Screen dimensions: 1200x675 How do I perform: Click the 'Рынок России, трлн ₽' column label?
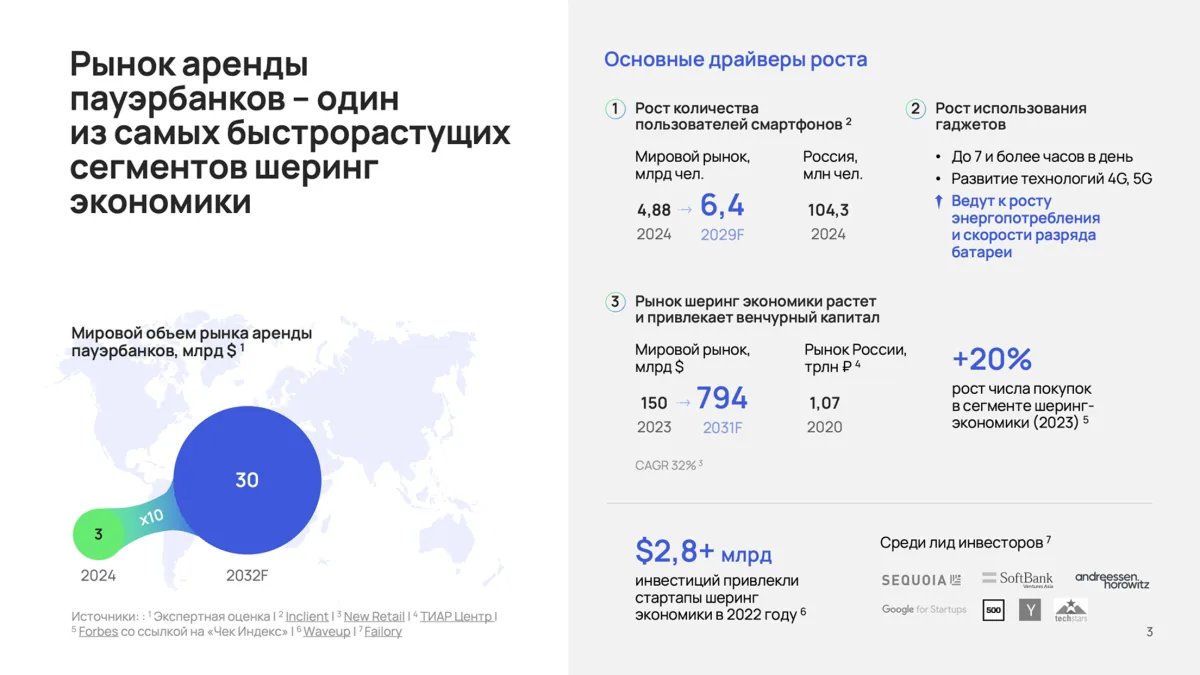point(857,358)
